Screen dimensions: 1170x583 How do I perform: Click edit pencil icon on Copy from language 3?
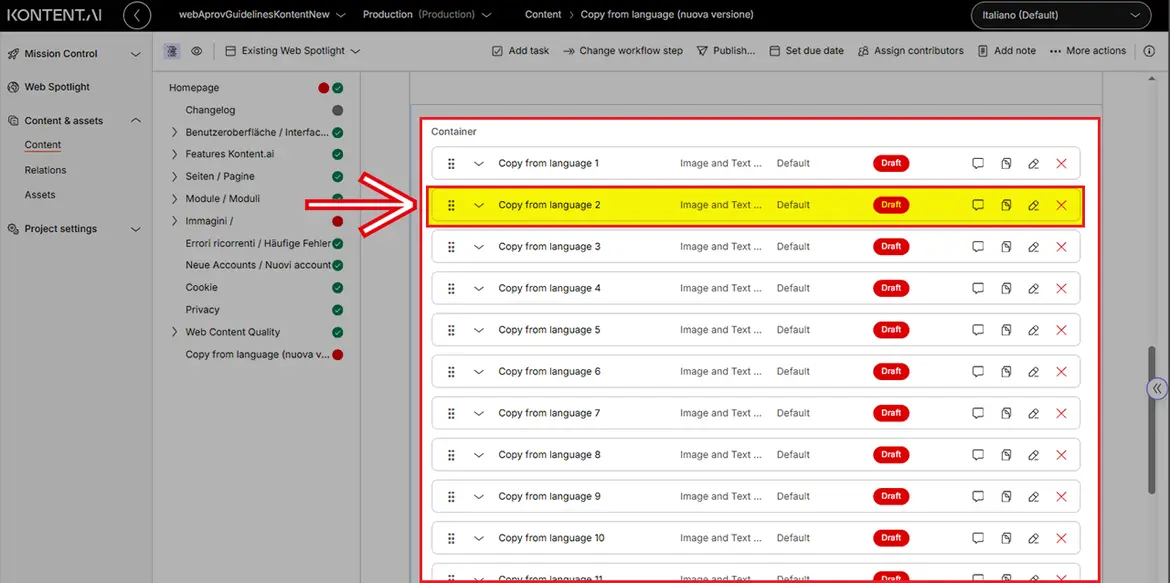pyautogui.click(x=1034, y=247)
